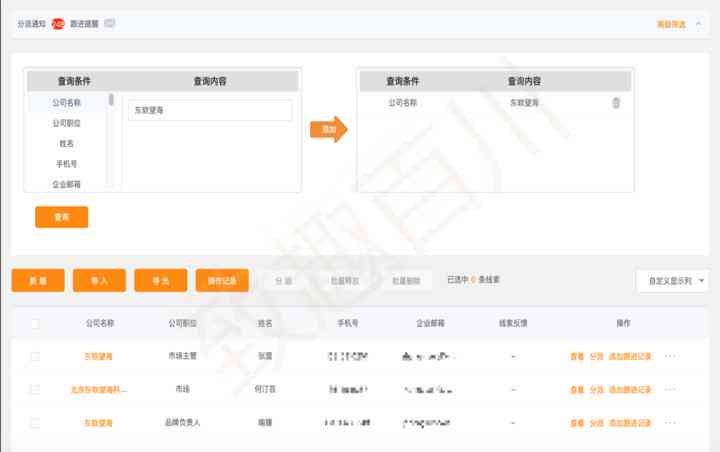Open 操作记录 operation log
This screenshot has height=452, width=720.
click(x=222, y=280)
